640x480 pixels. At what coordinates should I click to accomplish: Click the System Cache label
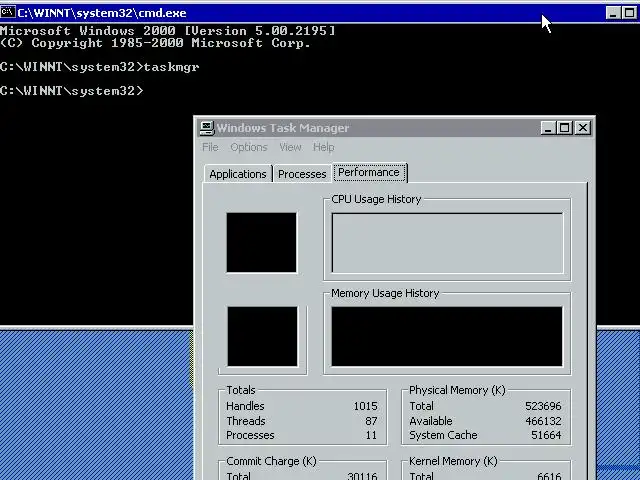443,435
